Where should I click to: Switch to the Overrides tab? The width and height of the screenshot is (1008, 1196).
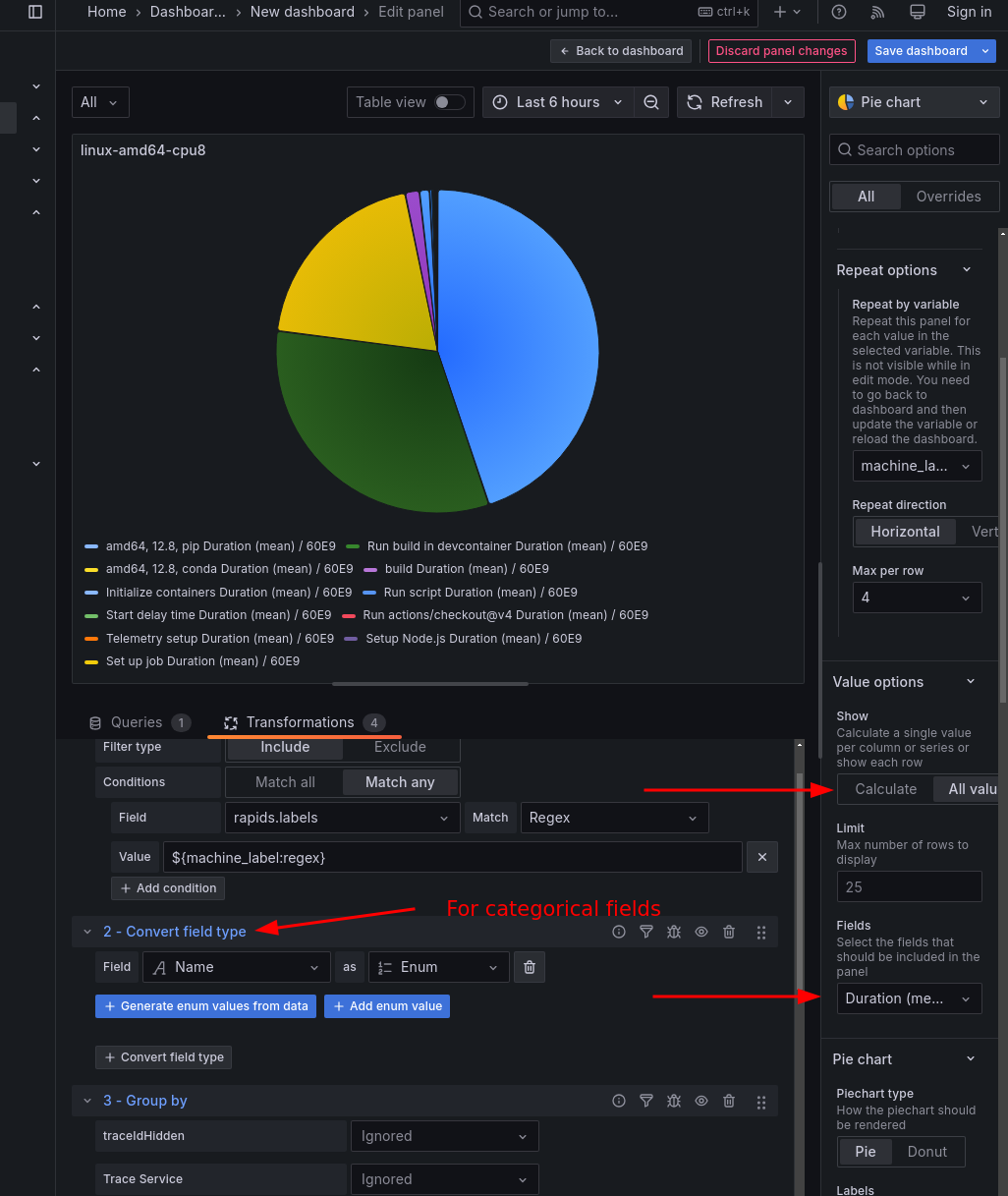tap(948, 197)
